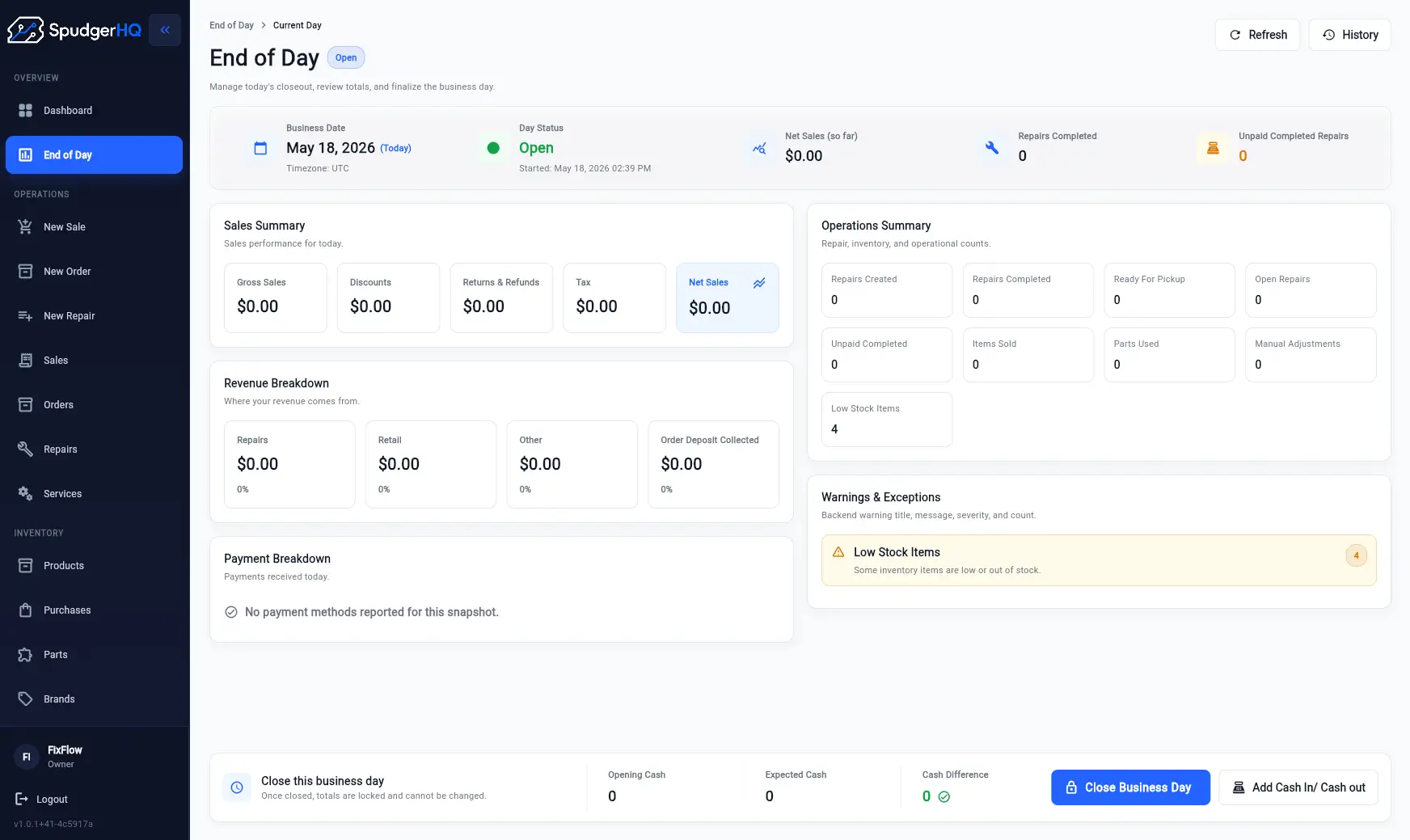
Task: Collapse the sidebar with the double-chevron button
Action: coord(165,30)
